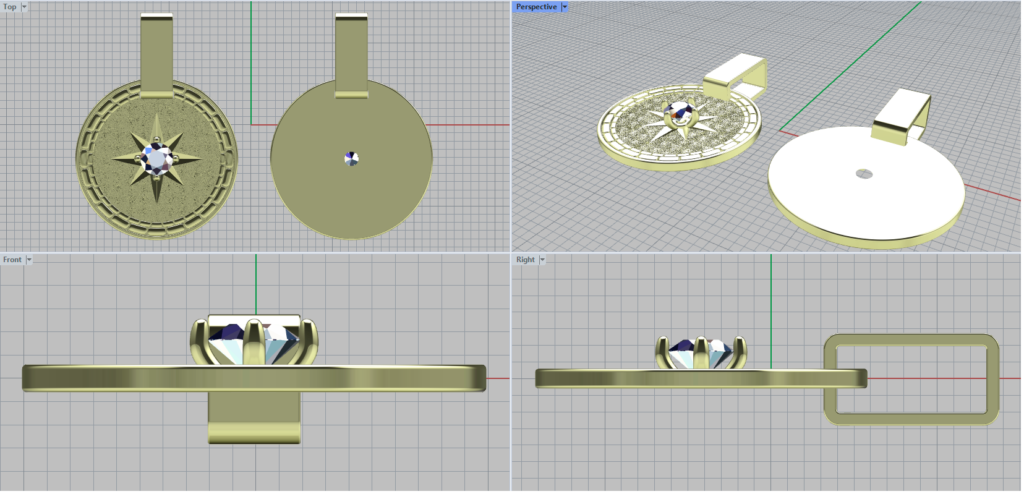Select the compass star gemstone in Top view
This screenshot has width=1024, height=494.
[x=157, y=157]
